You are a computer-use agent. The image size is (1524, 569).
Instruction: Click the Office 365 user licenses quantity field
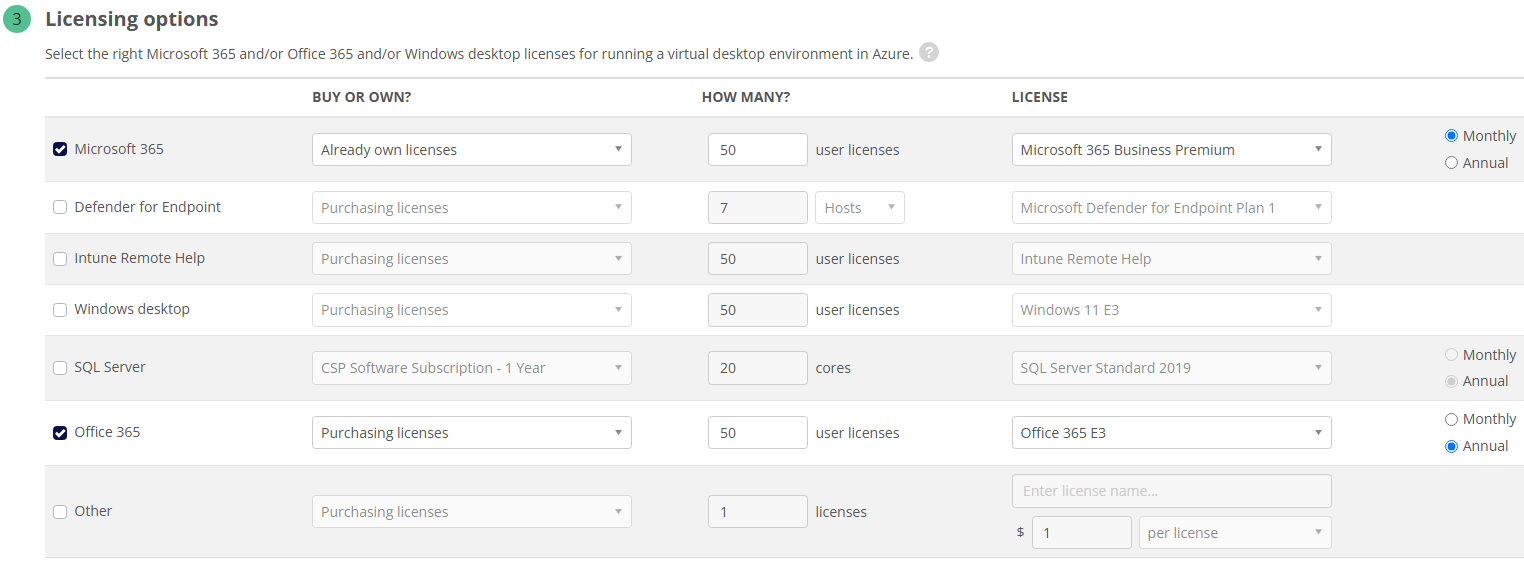[x=758, y=432]
